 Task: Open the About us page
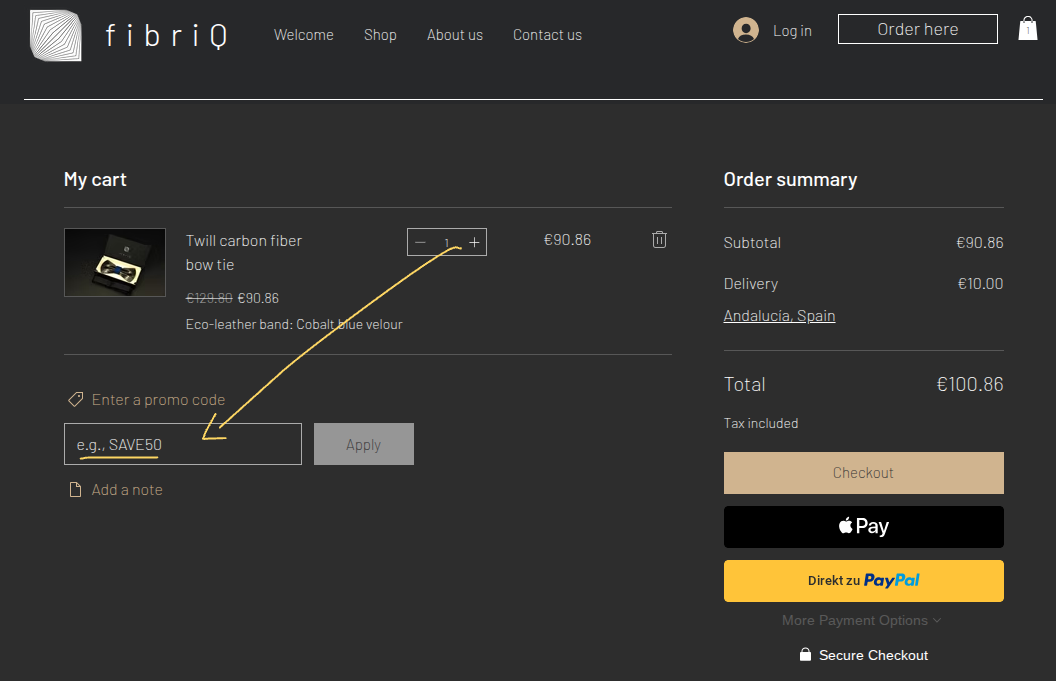coord(455,35)
